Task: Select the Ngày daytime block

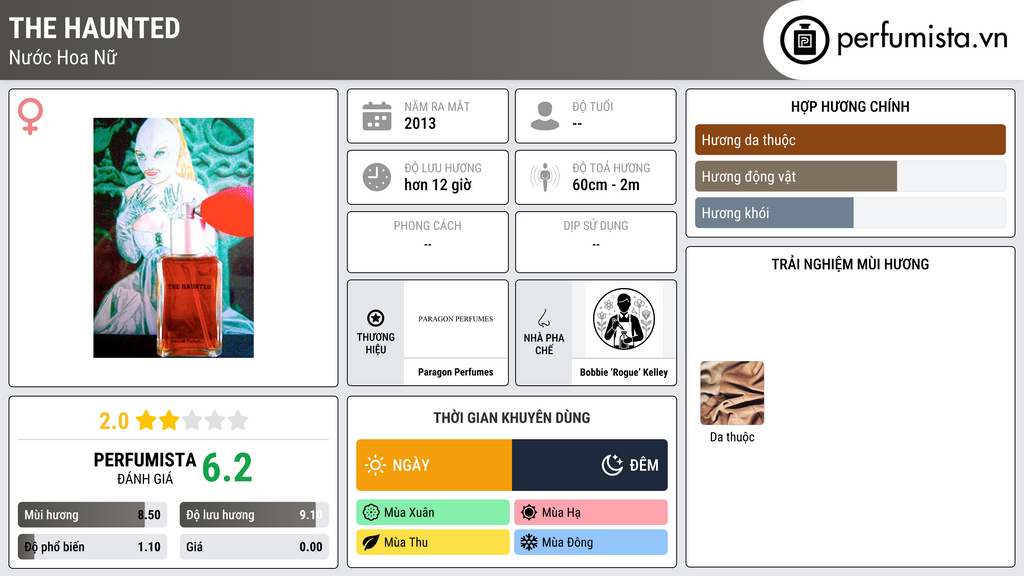Action: pyautogui.click(x=434, y=465)
